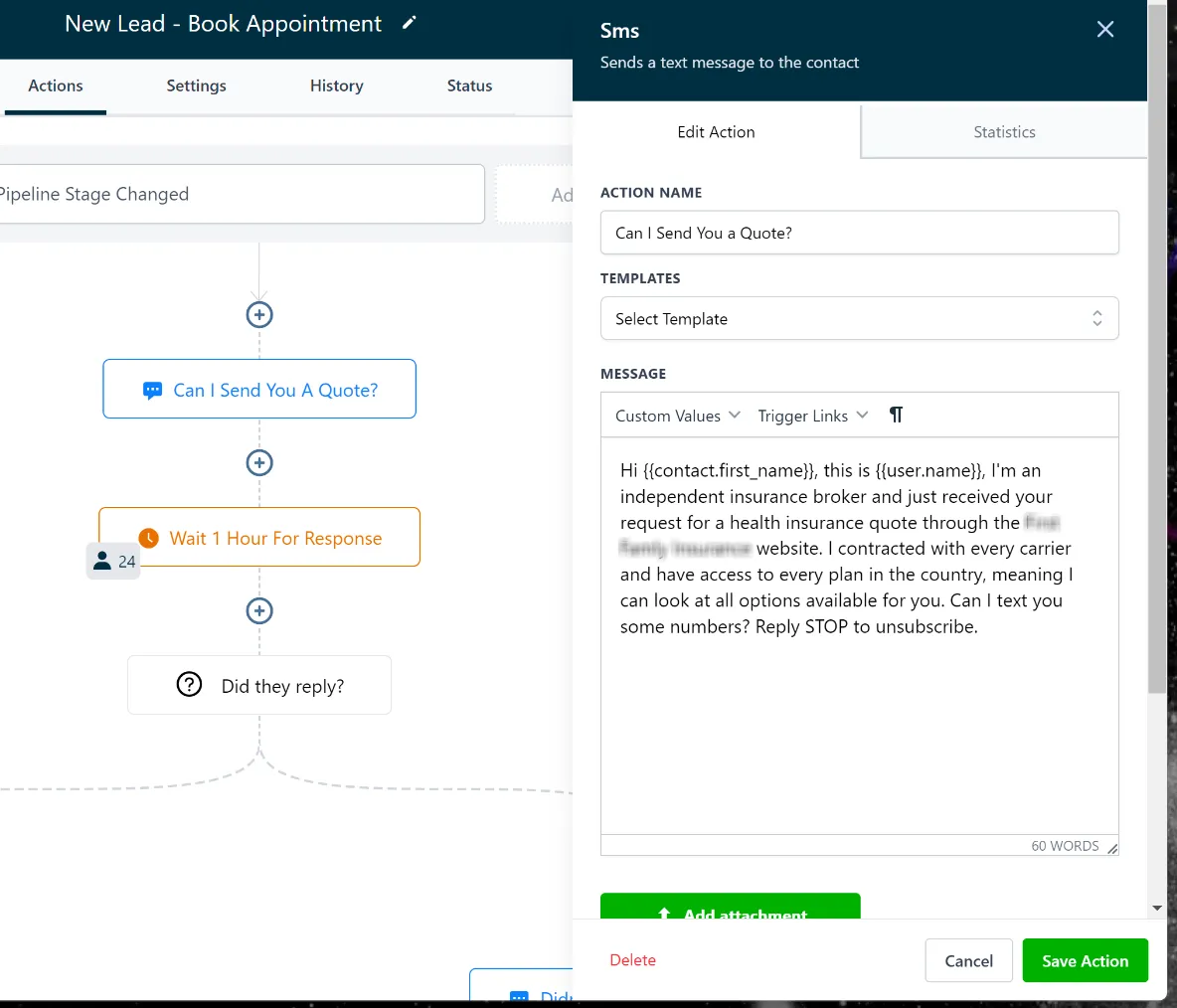Click SMS chat icon in quote step
The image size is (1177, 1008).
pyautogui.click(x=152, y=391)
